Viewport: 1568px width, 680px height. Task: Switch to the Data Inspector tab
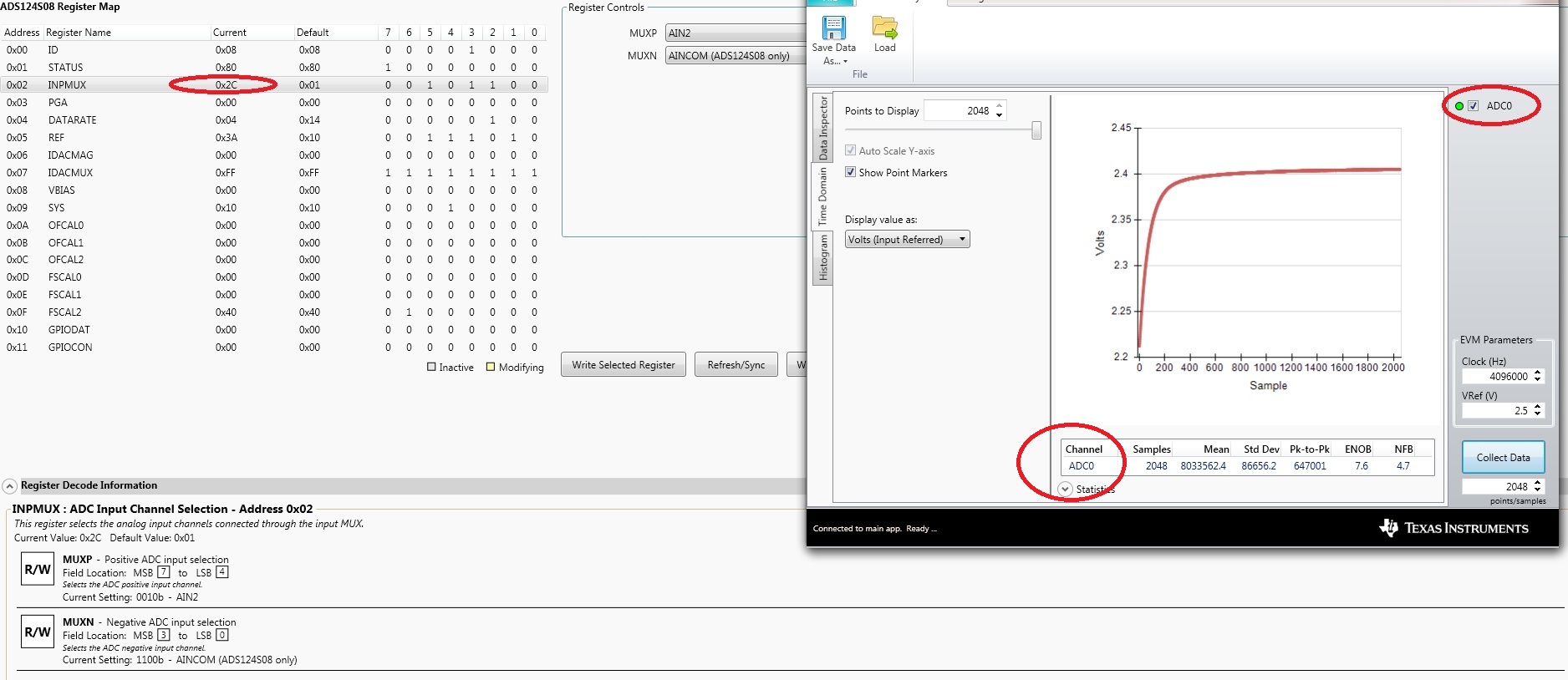[x=822, y=128]
